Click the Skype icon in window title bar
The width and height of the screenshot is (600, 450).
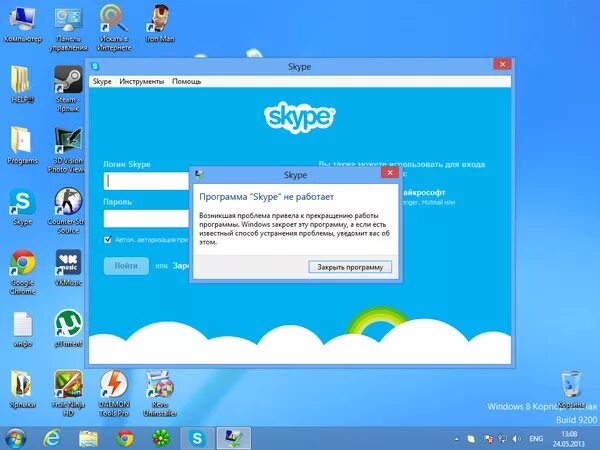click(x=95, y=66)
